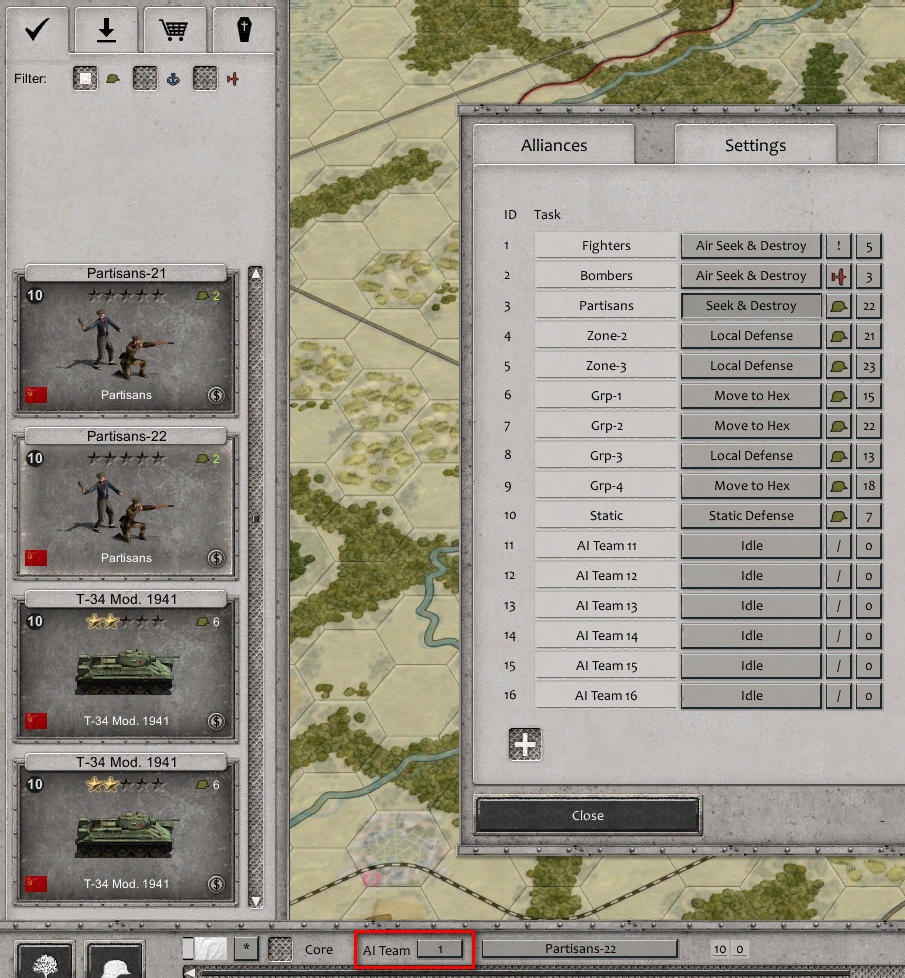Click the slash icon in AI Team 11 row
The width and height of the screenshot is (905, 978).
(x=838, y=546)
